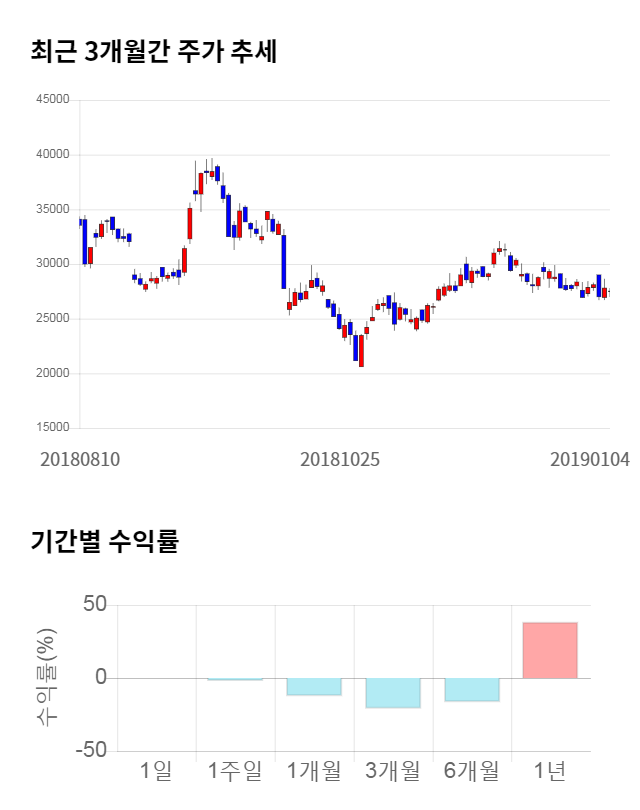
Task: Select the 20181025 date label
Action: tap(340, 460)
